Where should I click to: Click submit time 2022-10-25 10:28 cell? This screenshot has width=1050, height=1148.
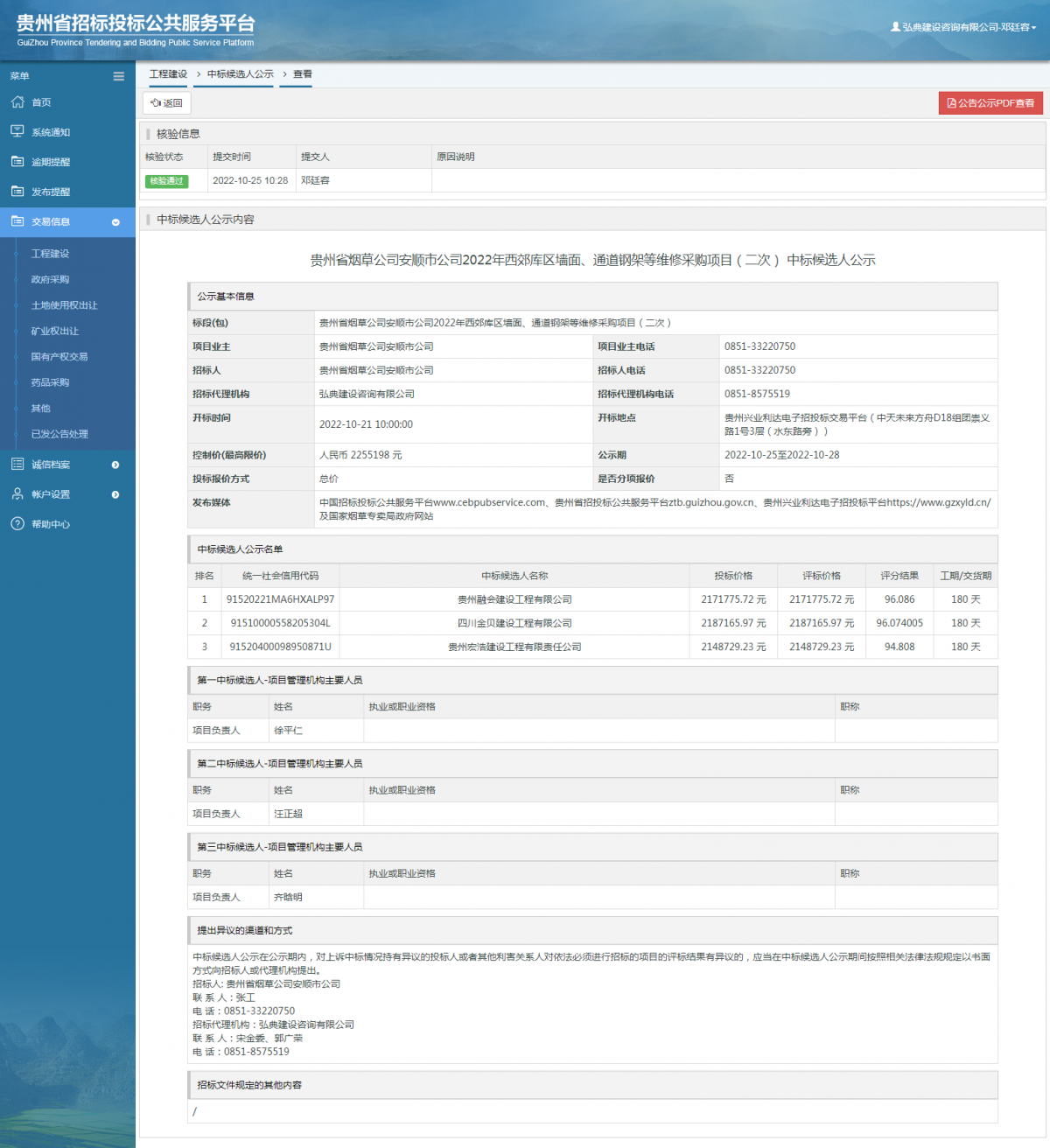point(250,180)
